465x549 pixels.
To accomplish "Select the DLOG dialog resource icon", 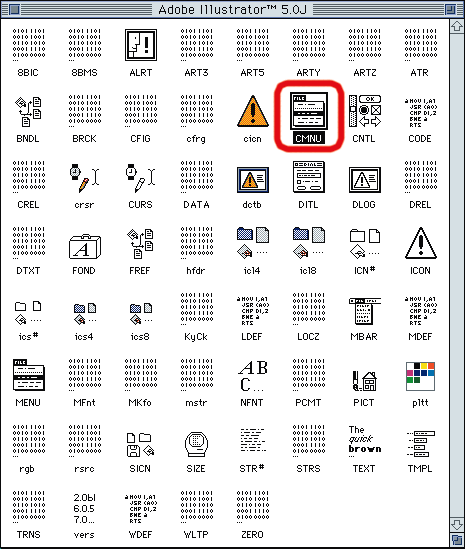I will pos(365,180).
